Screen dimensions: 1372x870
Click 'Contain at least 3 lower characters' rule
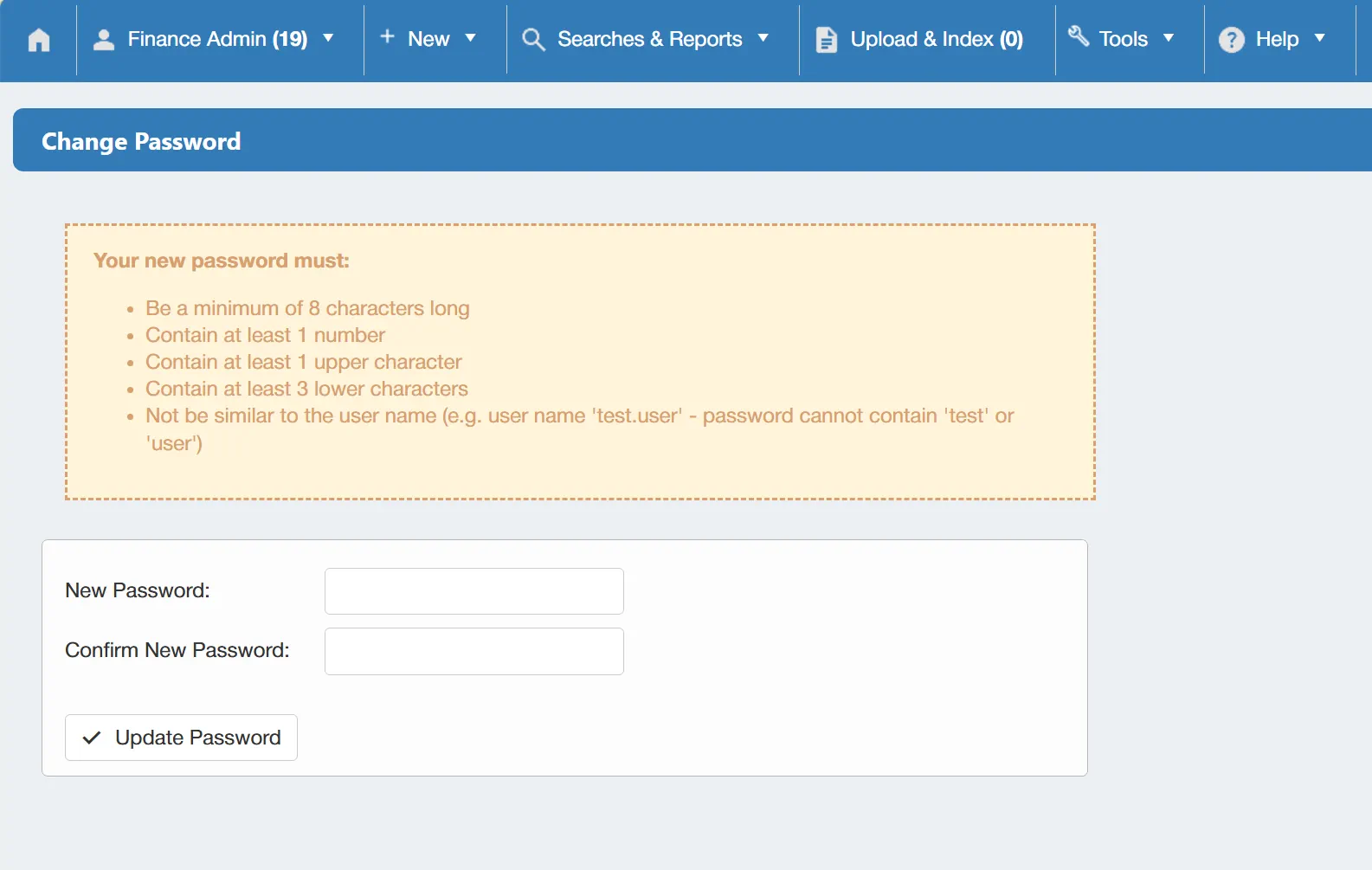coord(306,389)
